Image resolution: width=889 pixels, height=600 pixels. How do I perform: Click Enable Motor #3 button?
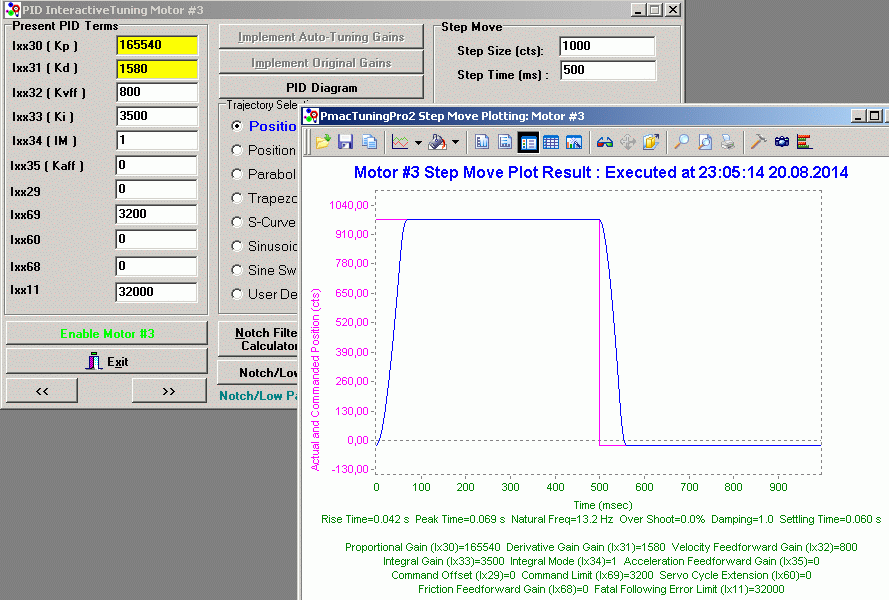click(107, 333)
